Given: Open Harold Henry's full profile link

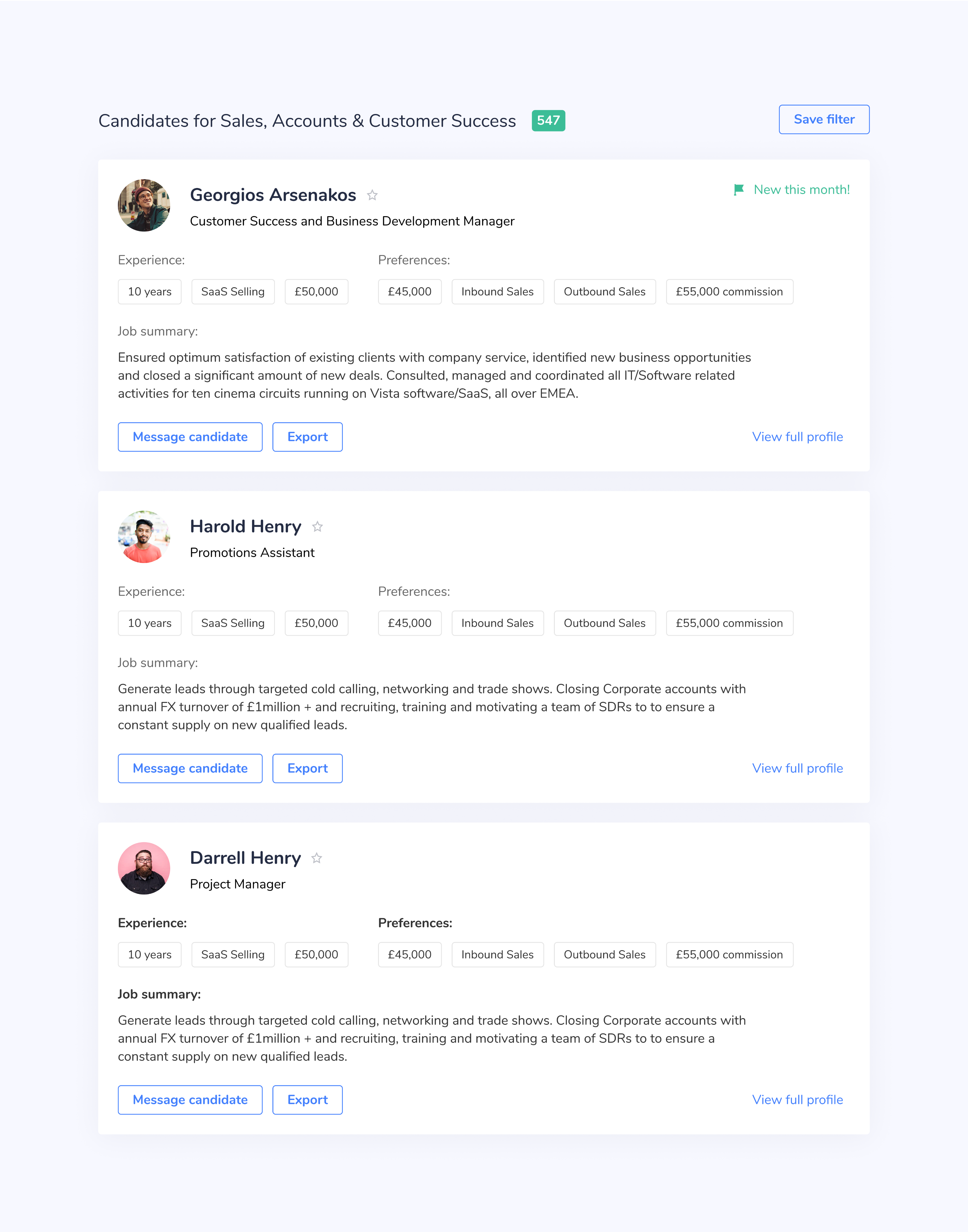Looking at the screenshot, I should [797, 768].
